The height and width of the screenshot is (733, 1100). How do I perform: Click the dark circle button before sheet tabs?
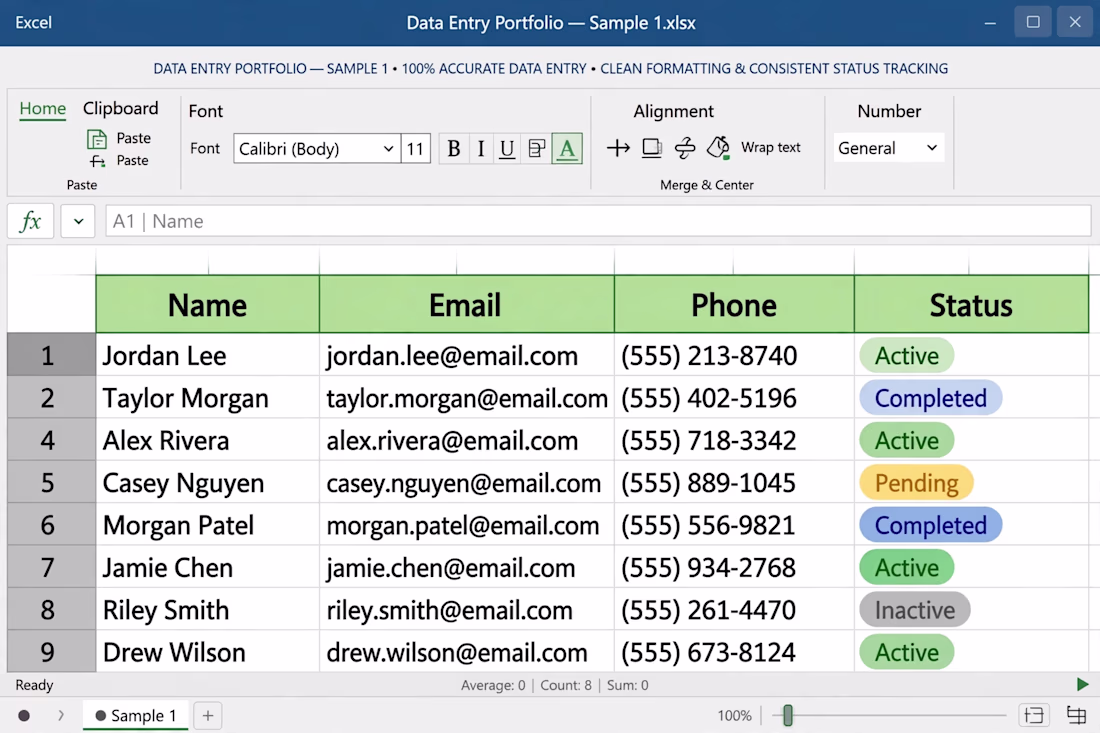(x=24, y=715)
